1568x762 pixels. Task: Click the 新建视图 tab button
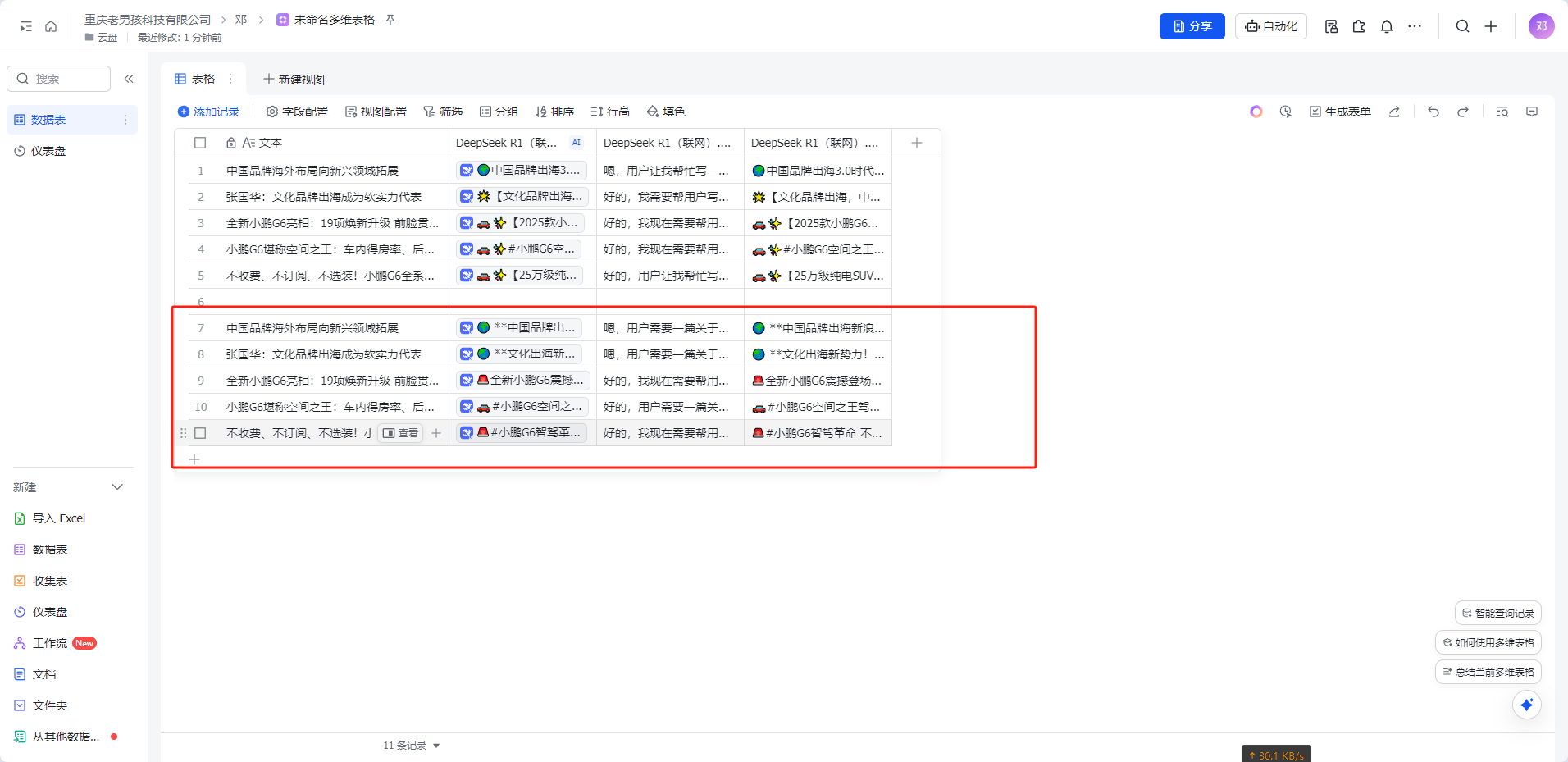(294, 80)
